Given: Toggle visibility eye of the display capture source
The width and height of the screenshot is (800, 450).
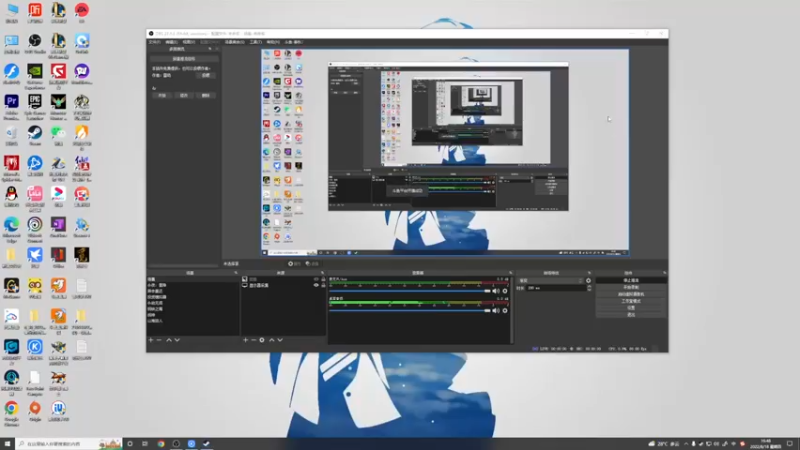Looking at the screenshot, I should 316,285.
